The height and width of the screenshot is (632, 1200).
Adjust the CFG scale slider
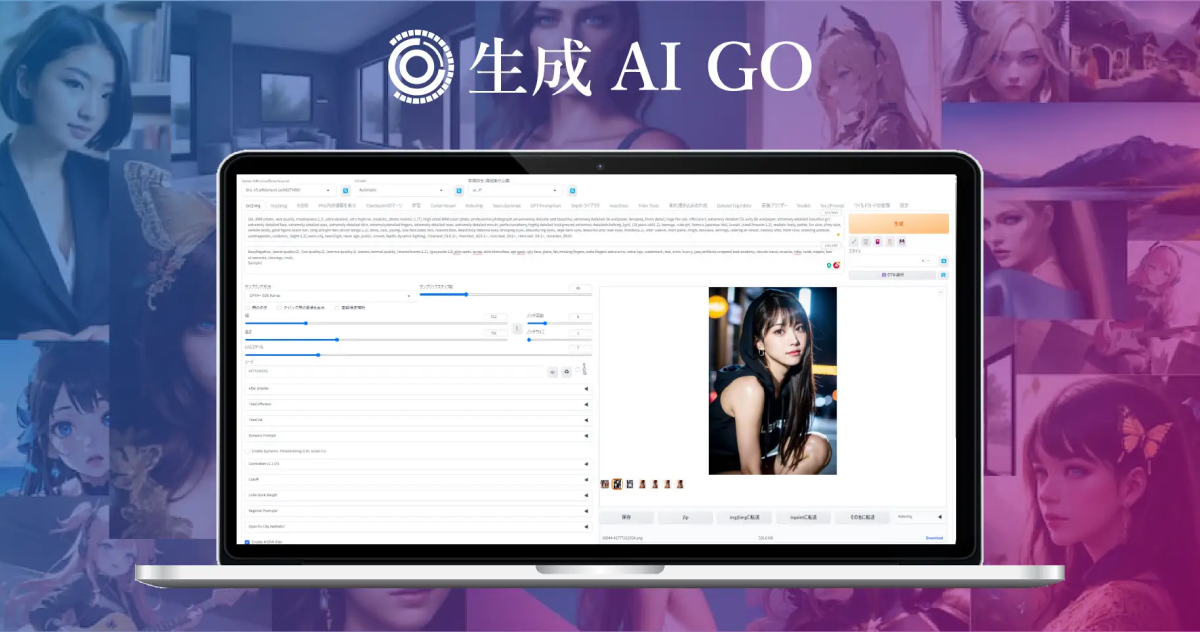319,355
